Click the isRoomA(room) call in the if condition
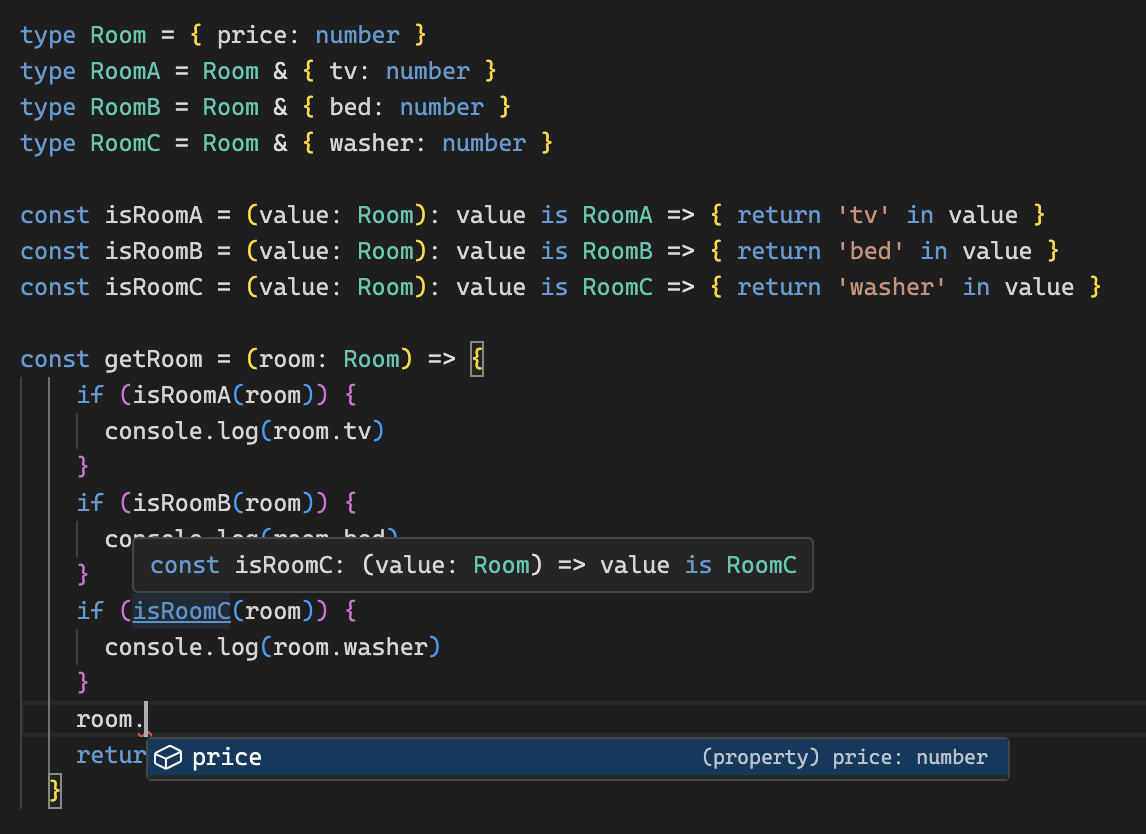Screen dimensions: 1146x834 point(223,395)
